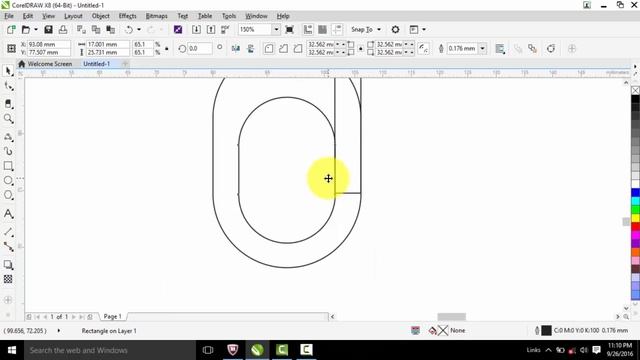Click the Print icon

63,29
